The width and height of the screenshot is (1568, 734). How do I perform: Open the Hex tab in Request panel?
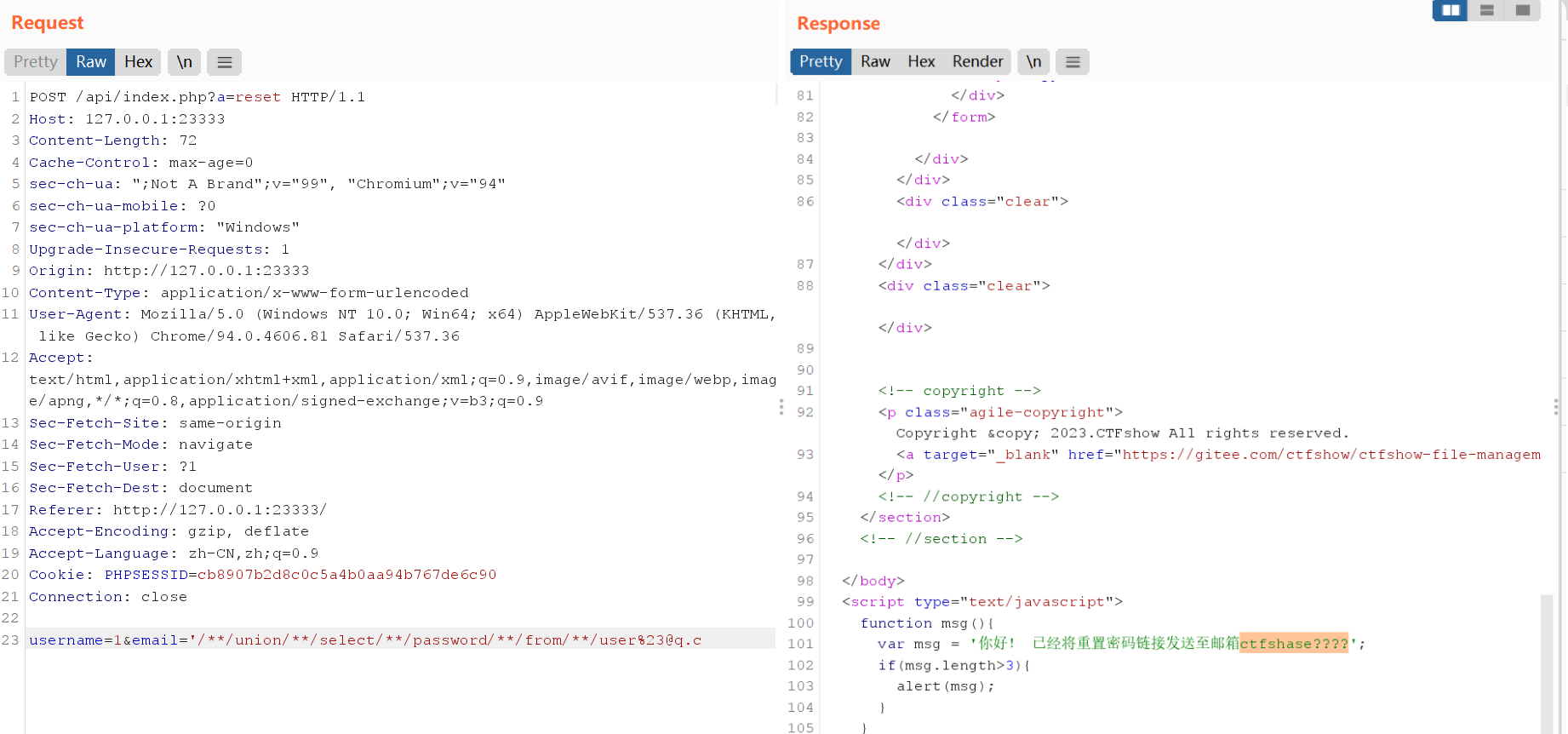[138, 62]
